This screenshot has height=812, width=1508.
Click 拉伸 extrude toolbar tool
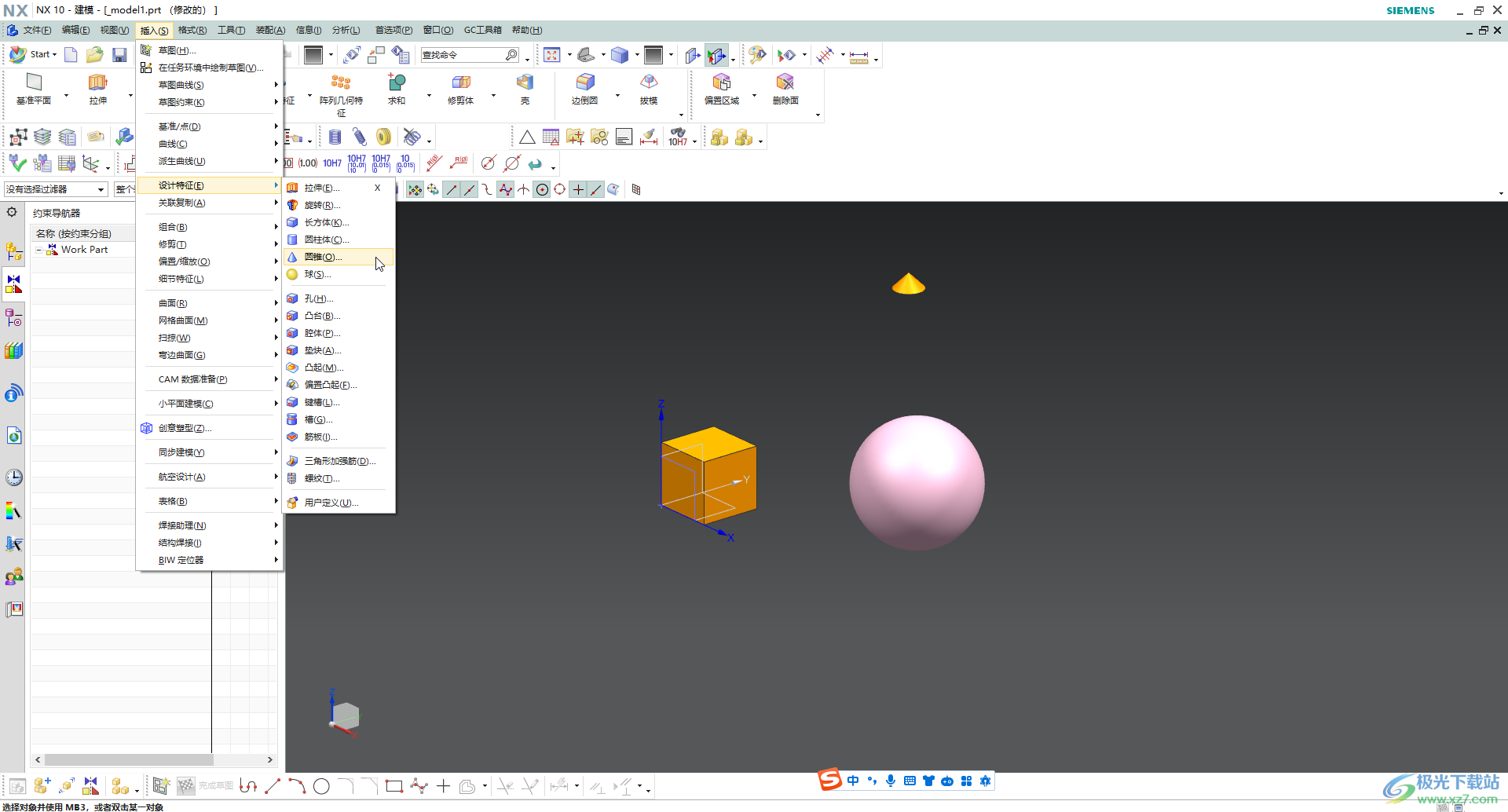[x=98, y=89]
